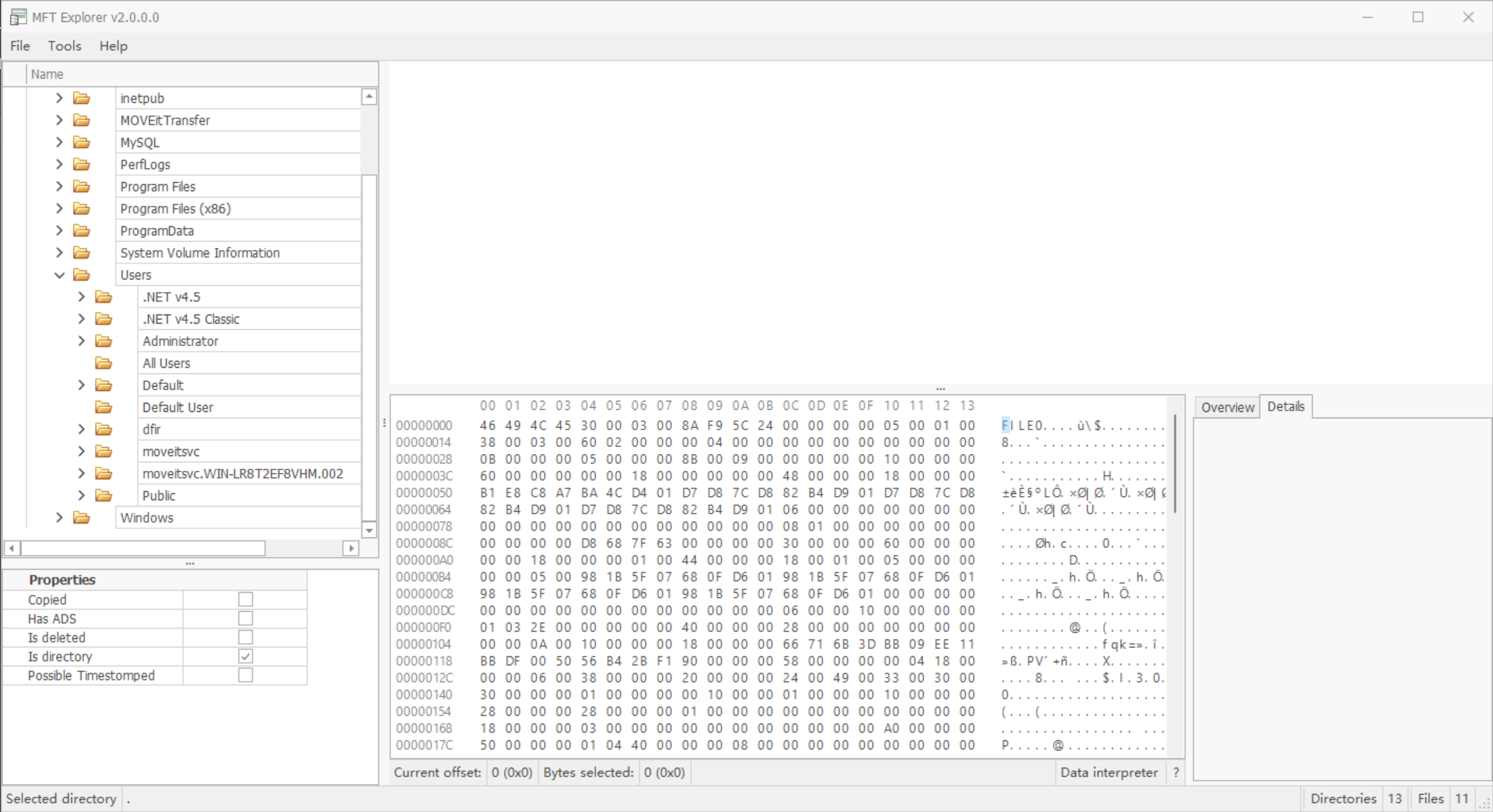The height and width of the screenshot is (812, 1493).
Task: Click the Properties panel header
Action: [154, 579]
